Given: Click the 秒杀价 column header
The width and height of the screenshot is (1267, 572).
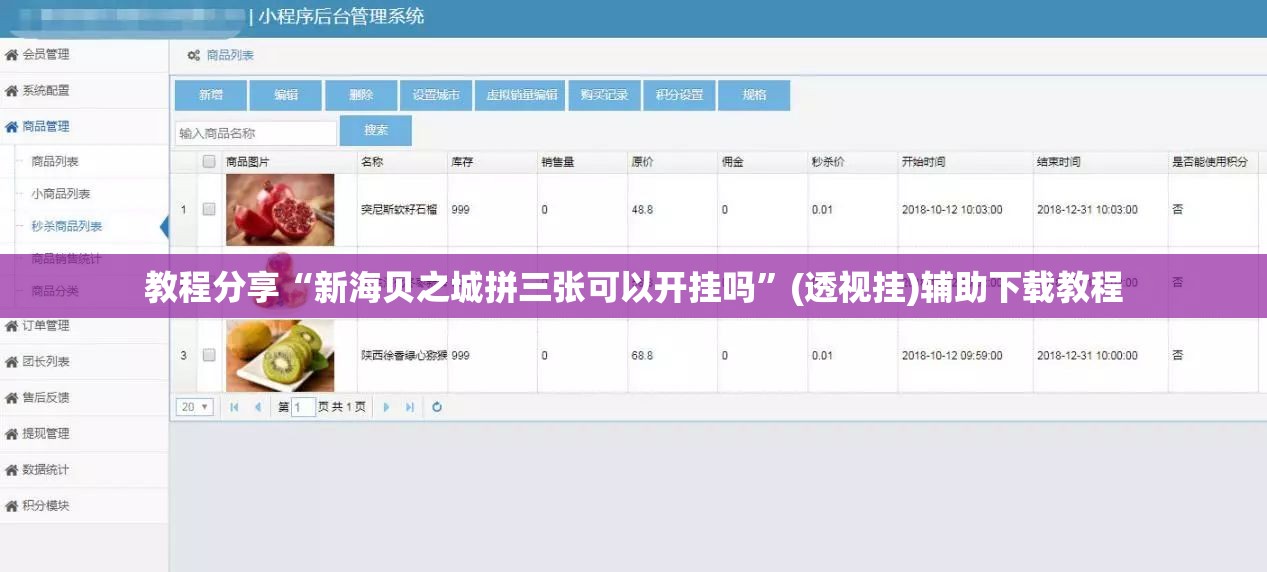Looking at the screenshot, I should (828, 161).
